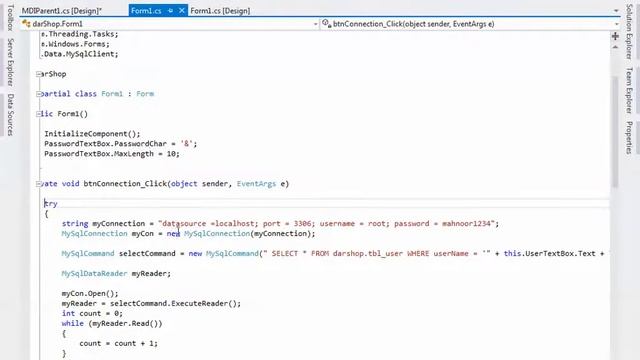Screen dimensions: 640x360
Task: Click the int count = 0; line
Action: [92, 313]
